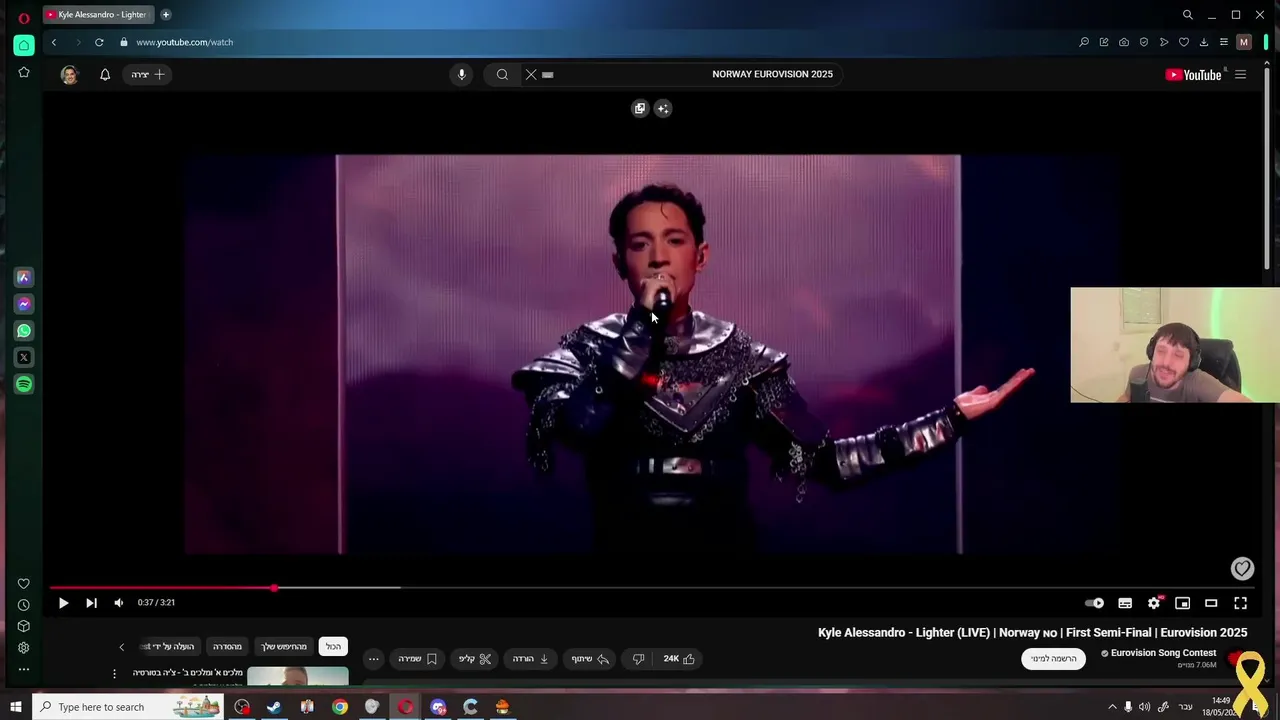The image size is (1280, 720).
Task: Start YouTube voice search microphone
Action: pos(461,74)
